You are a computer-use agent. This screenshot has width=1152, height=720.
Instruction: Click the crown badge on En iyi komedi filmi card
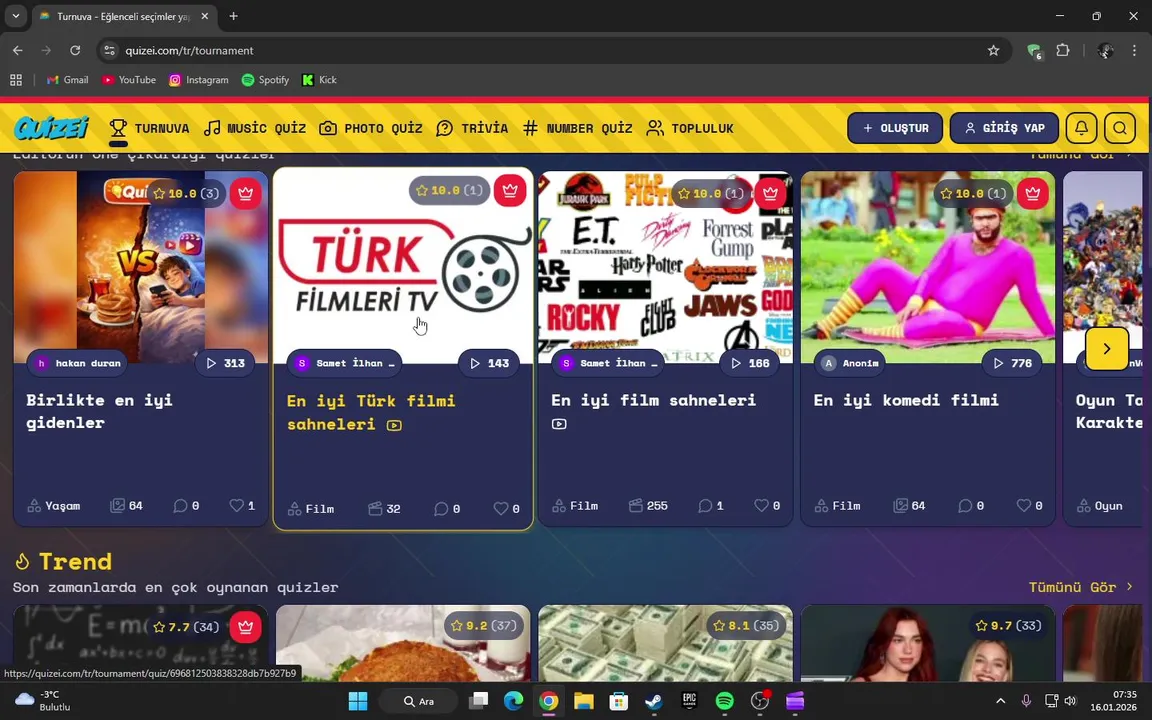(1032, 193)
